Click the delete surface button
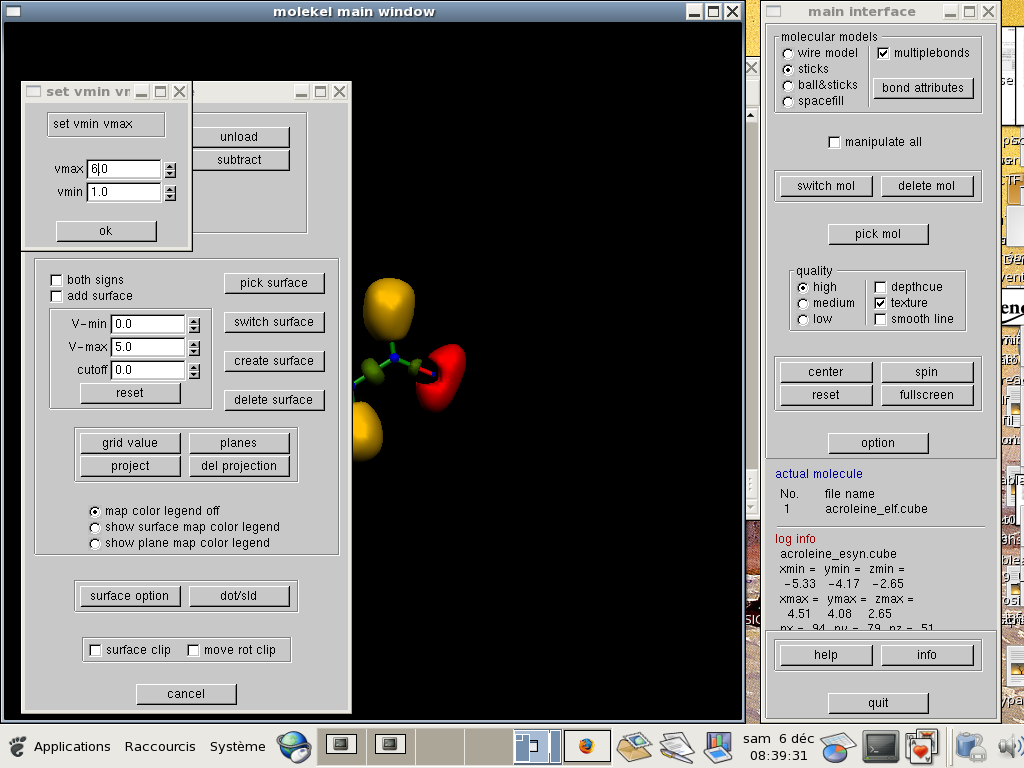Image resolution: width=1024 pixels, height=768 pixels. [274, 400]
